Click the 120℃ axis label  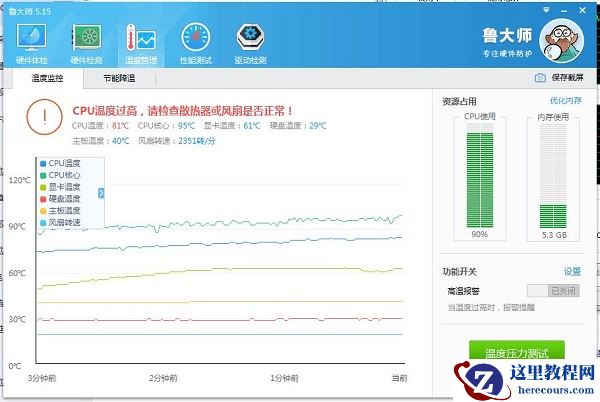(19, 180)
